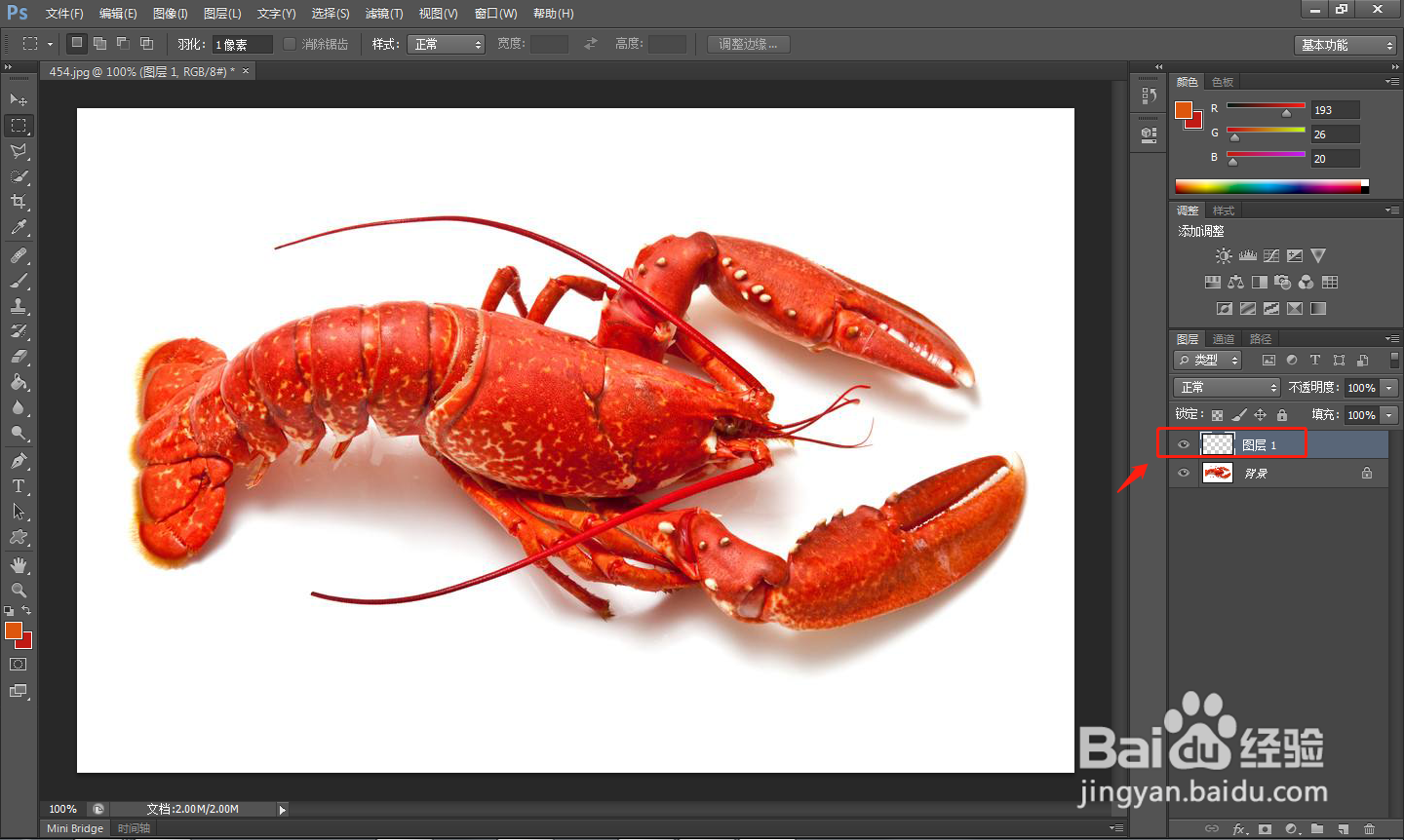
Task: Add Color Balance adjustment
Action: 1236,283
